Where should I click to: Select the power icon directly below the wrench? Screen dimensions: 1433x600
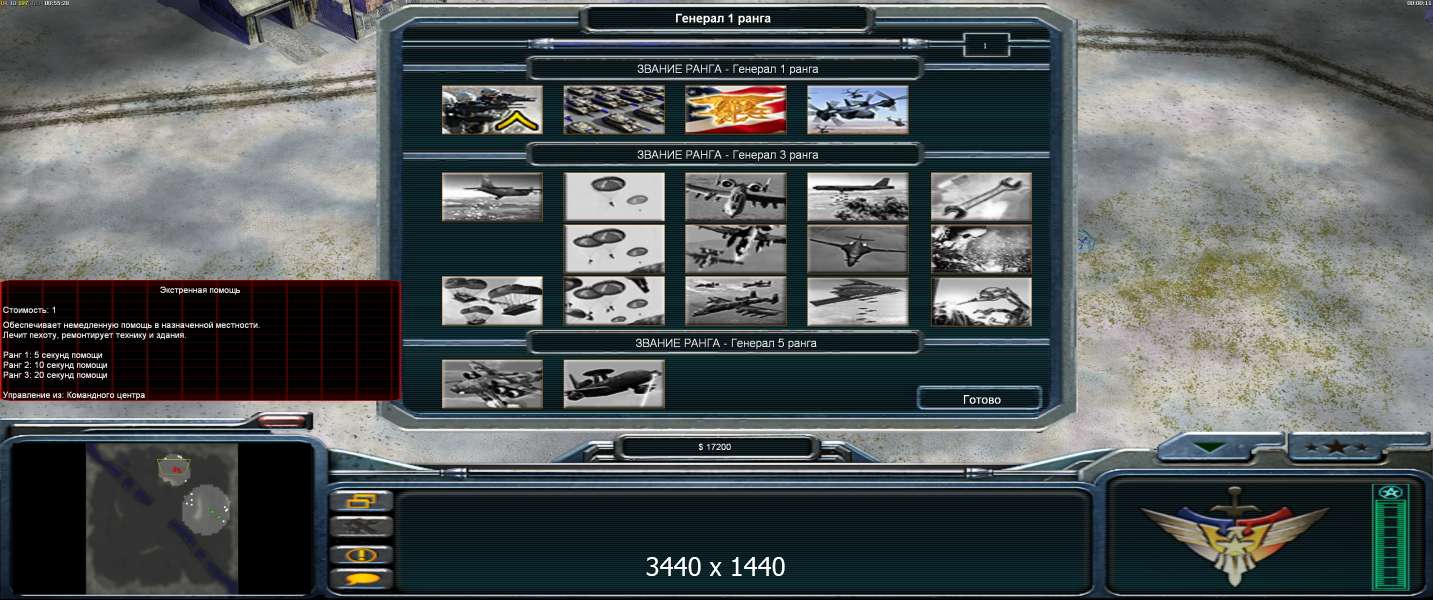981,249
